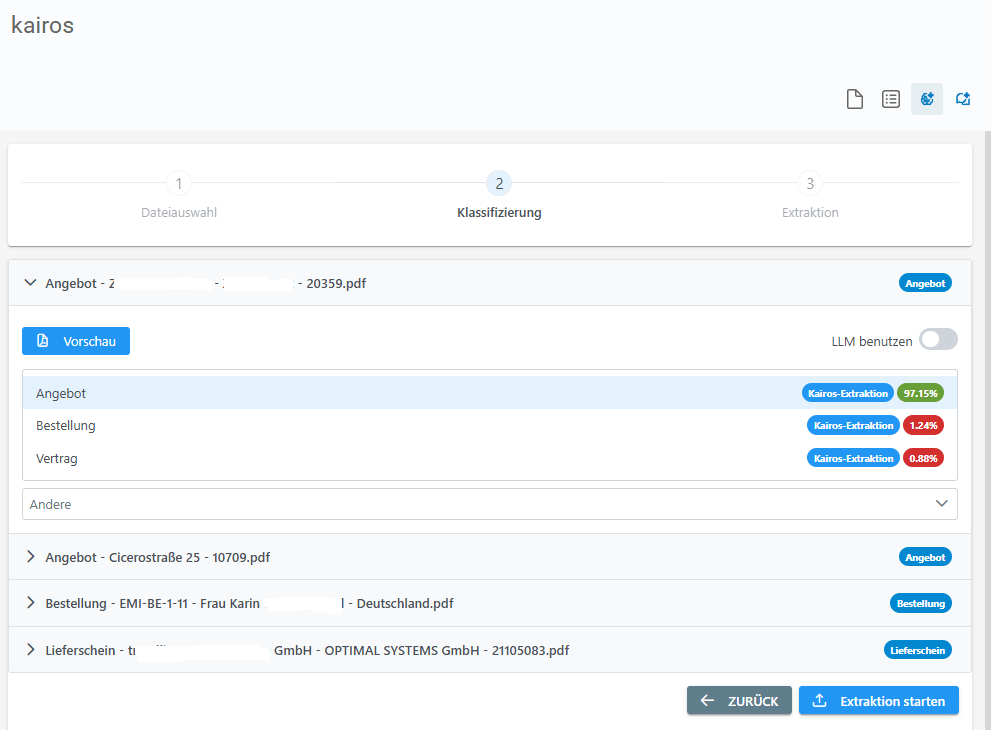The image size is (991, 730).
Task: Open the AI chat sparkle icon
Action: (x=963, y=99)
